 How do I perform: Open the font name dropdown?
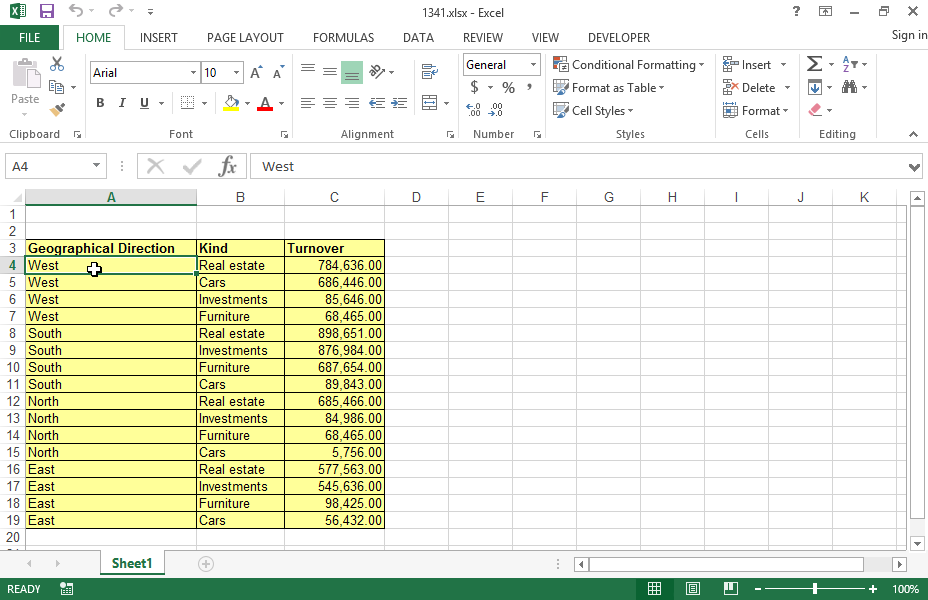193,73
